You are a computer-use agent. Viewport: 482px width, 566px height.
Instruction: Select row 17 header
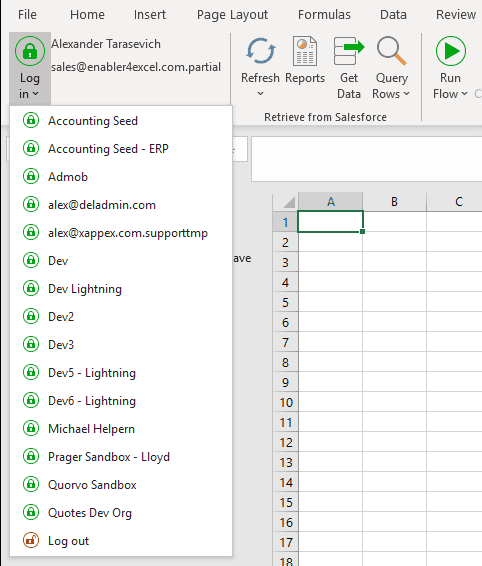[x=285, y=542]
